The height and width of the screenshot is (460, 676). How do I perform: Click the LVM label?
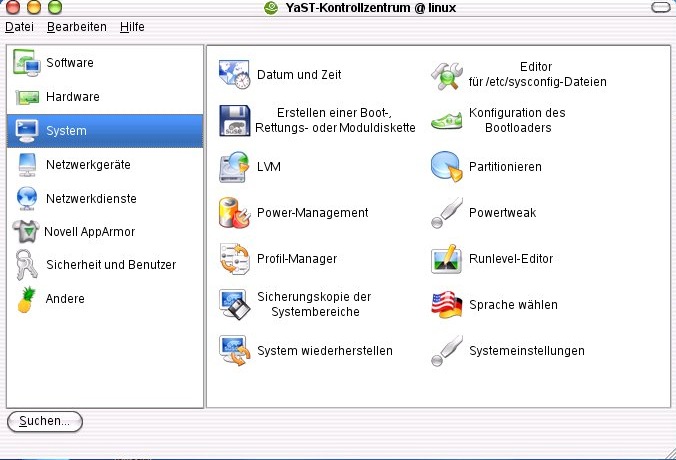tap(269, 167)
